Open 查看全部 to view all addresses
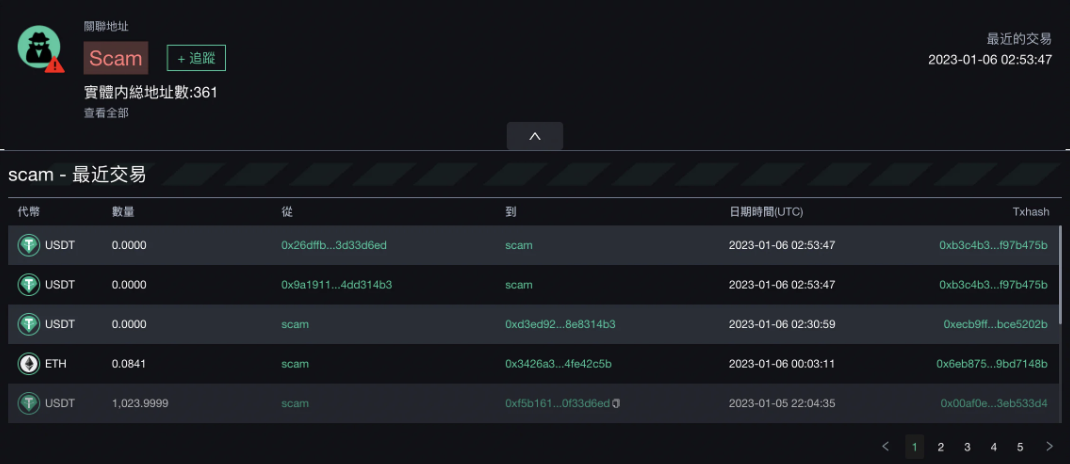1070x464 pixels. coord(106,113)
